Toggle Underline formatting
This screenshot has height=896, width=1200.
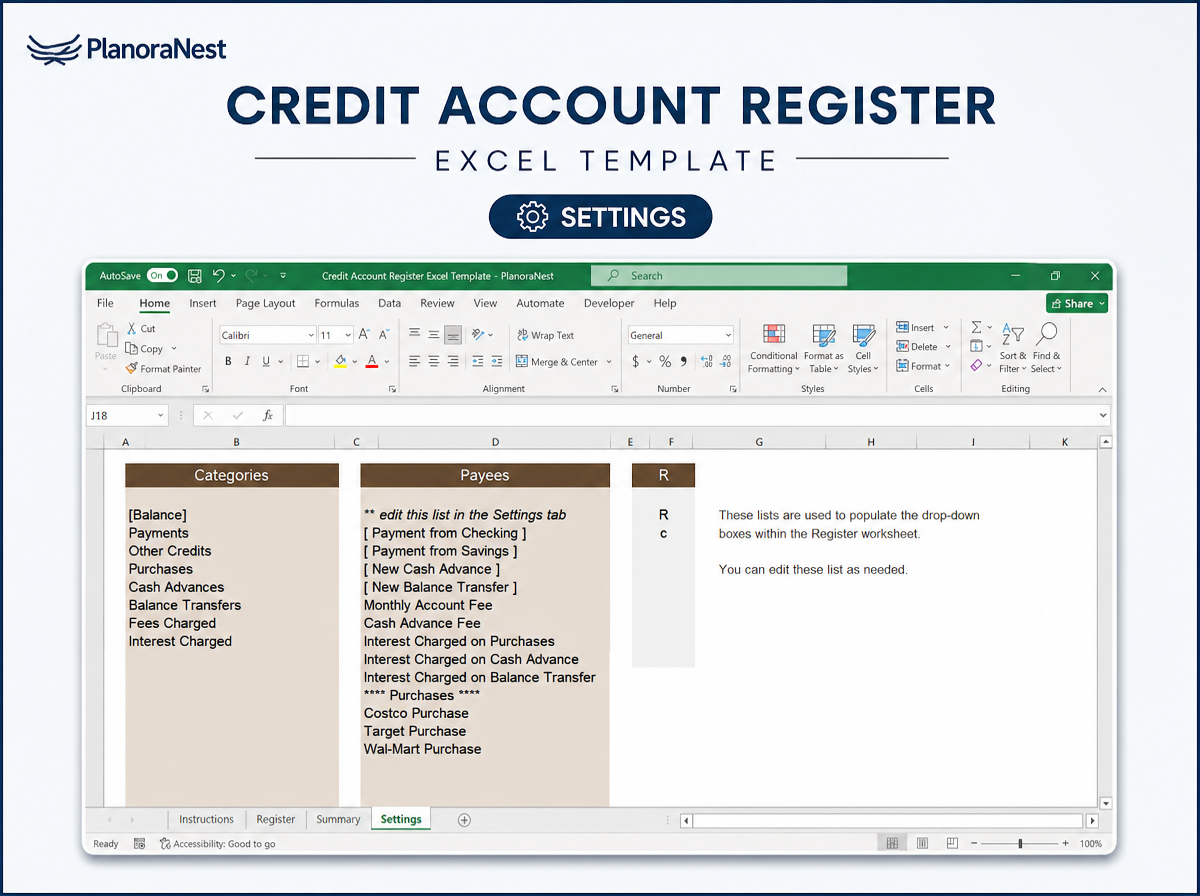point(266,362)
